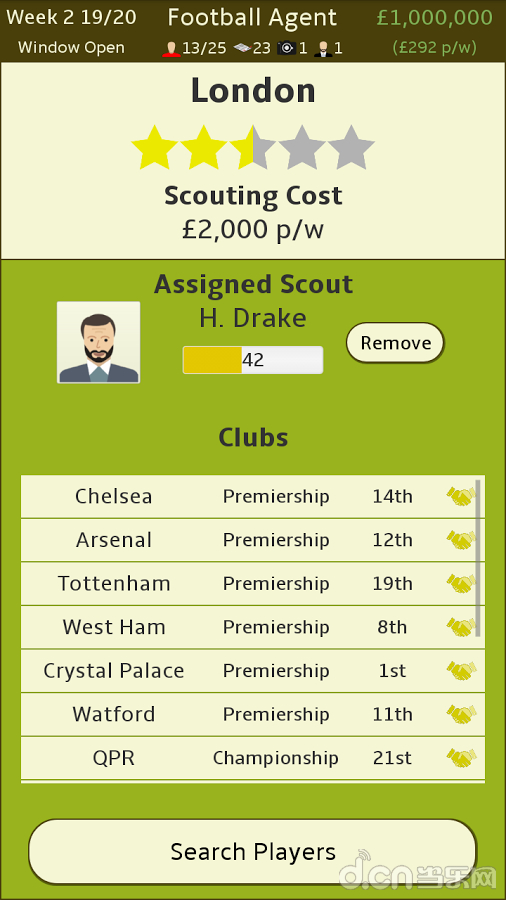Click the handshake icon in Arsenal row
Screen dimensions: 506x900
461,540
